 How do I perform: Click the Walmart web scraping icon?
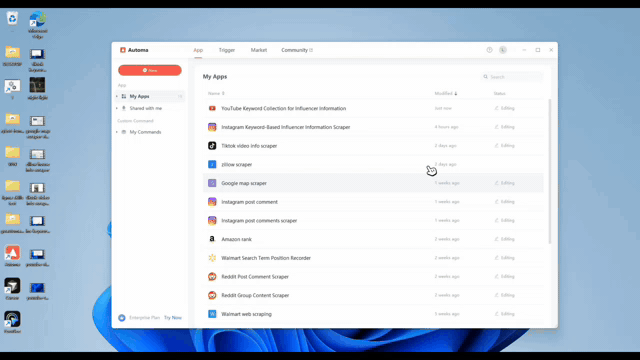tap(212, 314)
